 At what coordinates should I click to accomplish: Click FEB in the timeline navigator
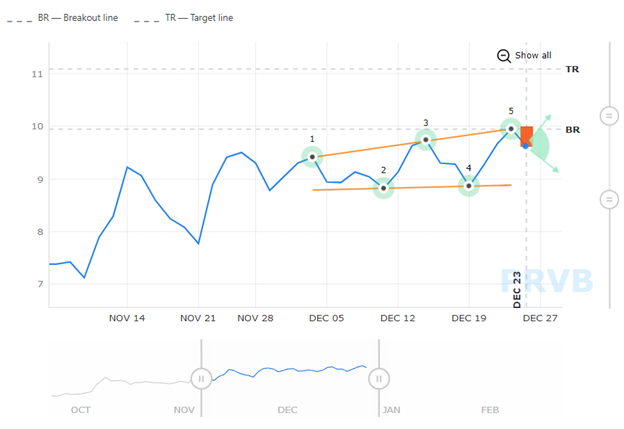pyautogui.click(x=489, y=410)
